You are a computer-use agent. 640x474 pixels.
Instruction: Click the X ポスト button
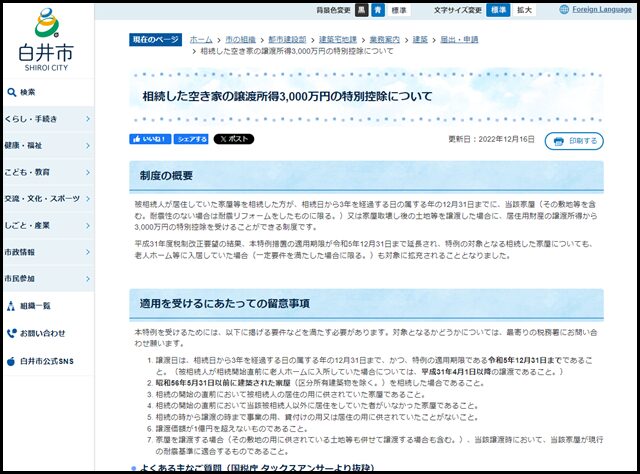coord(234,139)
